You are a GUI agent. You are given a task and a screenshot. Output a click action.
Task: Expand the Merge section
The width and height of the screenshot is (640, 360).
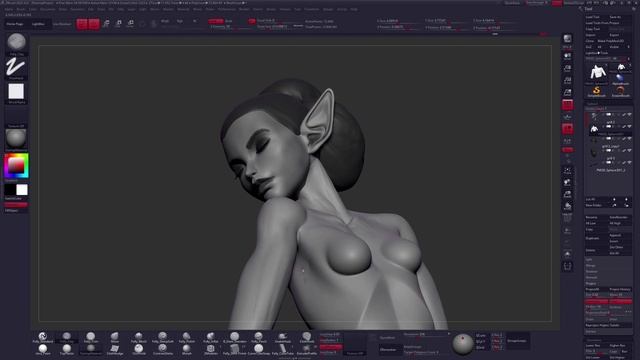(x=590, y=265)
